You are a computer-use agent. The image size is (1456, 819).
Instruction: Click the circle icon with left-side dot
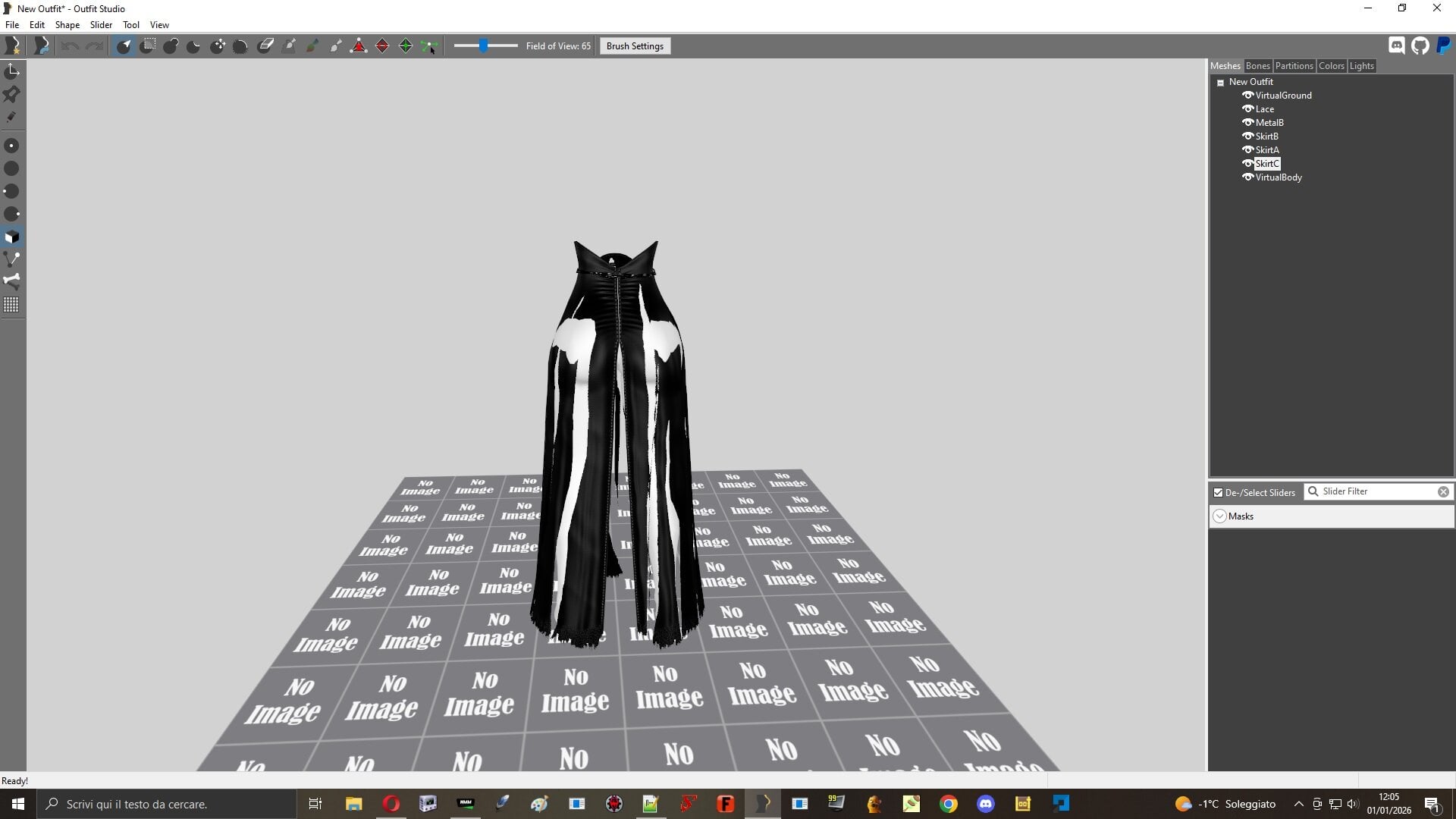point(12,191)
